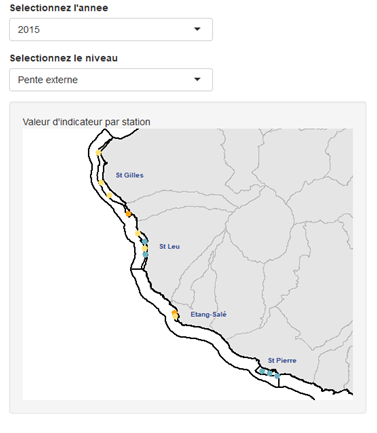Image resolution: width=377 pixels, height=433 pixels.
Task: Click the yellow marker at Etang-Salé
Action: (175, 316)
